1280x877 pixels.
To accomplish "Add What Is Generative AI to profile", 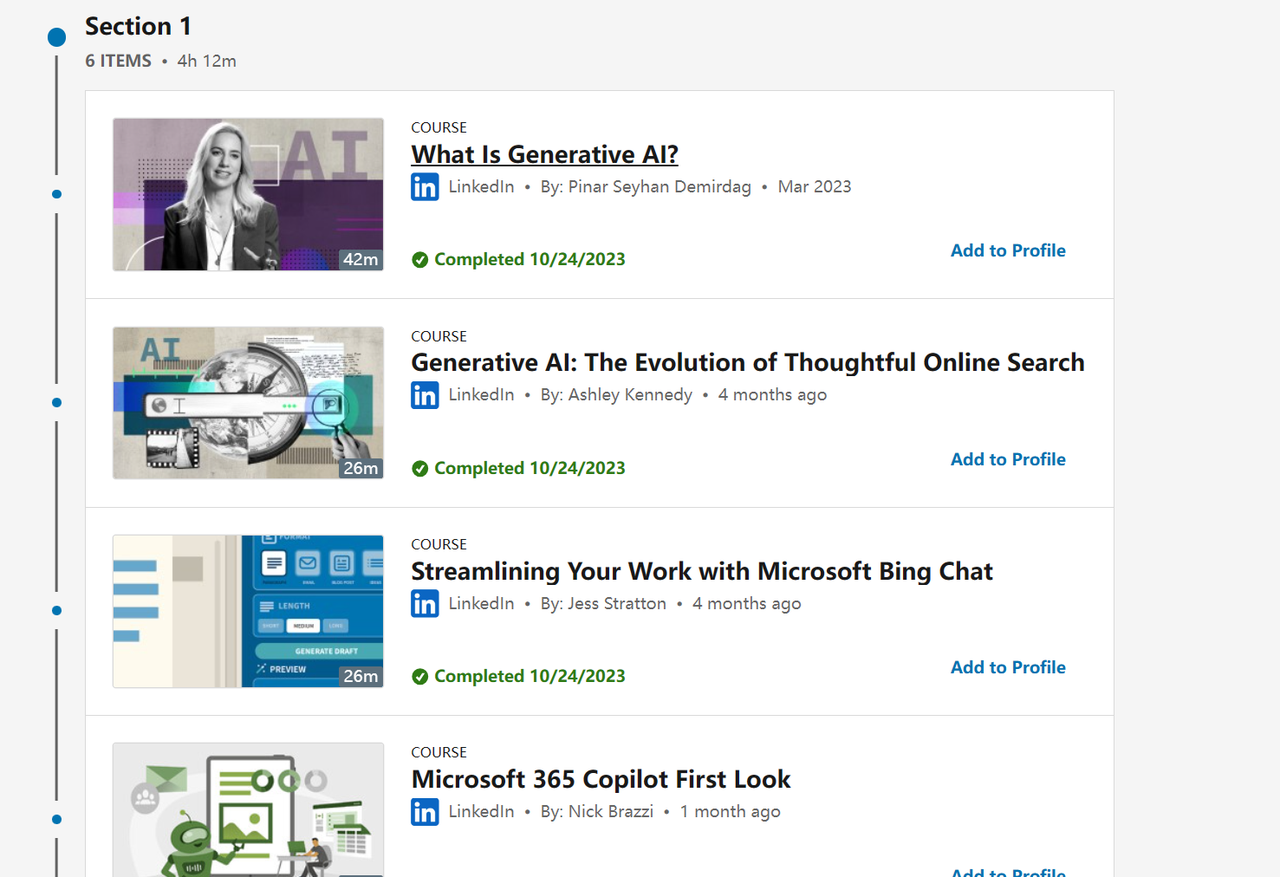I will click(x=1008, y=251).
